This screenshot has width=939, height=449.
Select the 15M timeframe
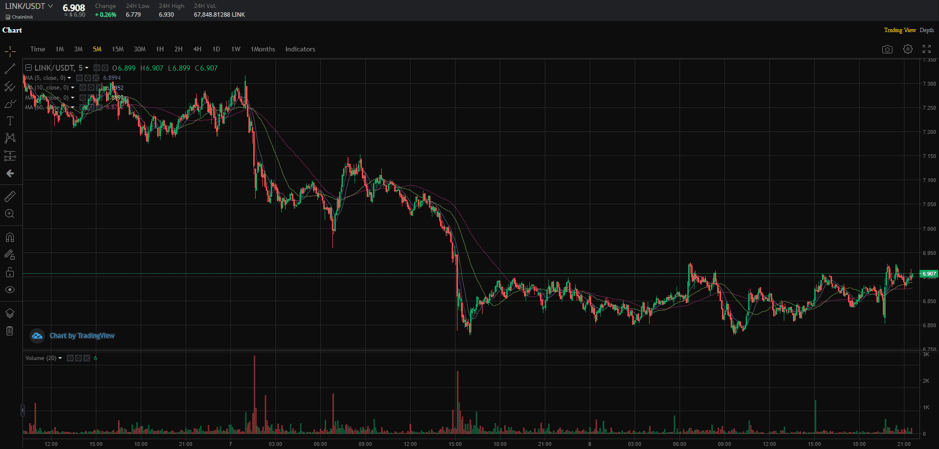[117, 49]
